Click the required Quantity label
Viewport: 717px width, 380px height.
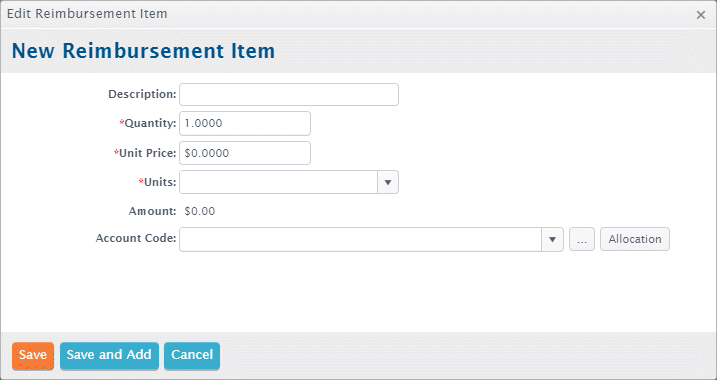tap(148, 123)
